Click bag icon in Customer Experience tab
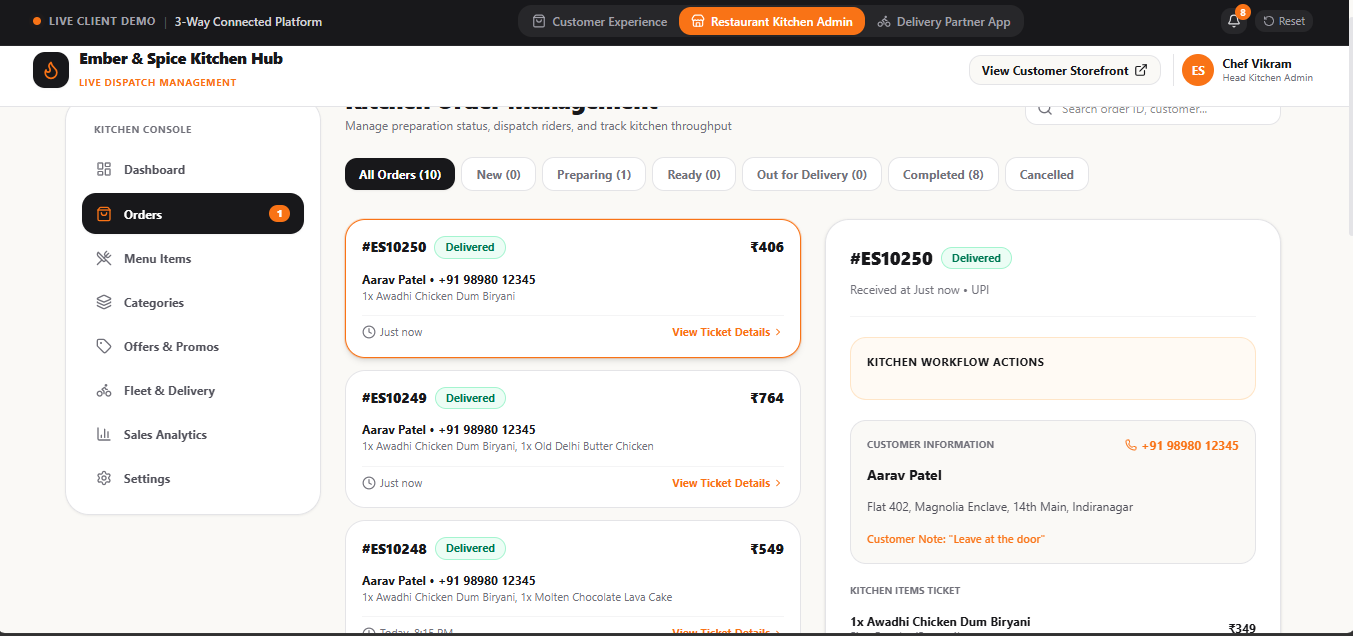 (539, 21)
